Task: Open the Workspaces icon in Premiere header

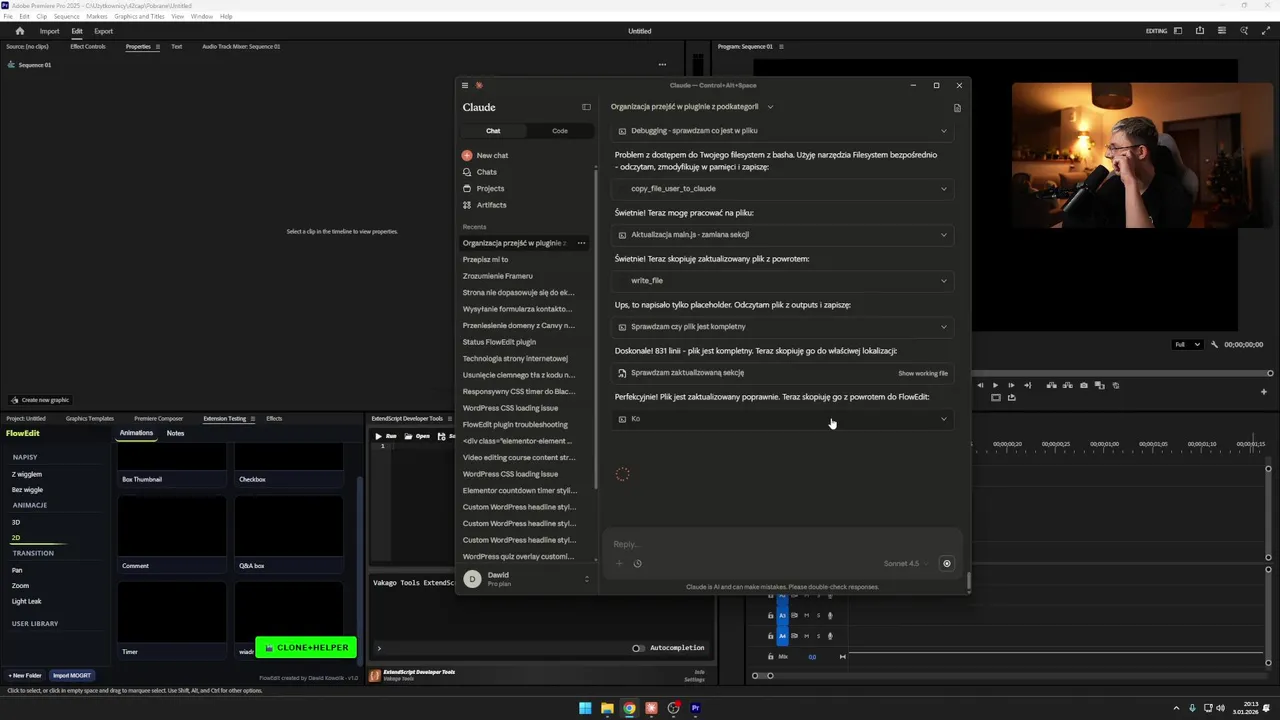Action: pos(1178,31)
